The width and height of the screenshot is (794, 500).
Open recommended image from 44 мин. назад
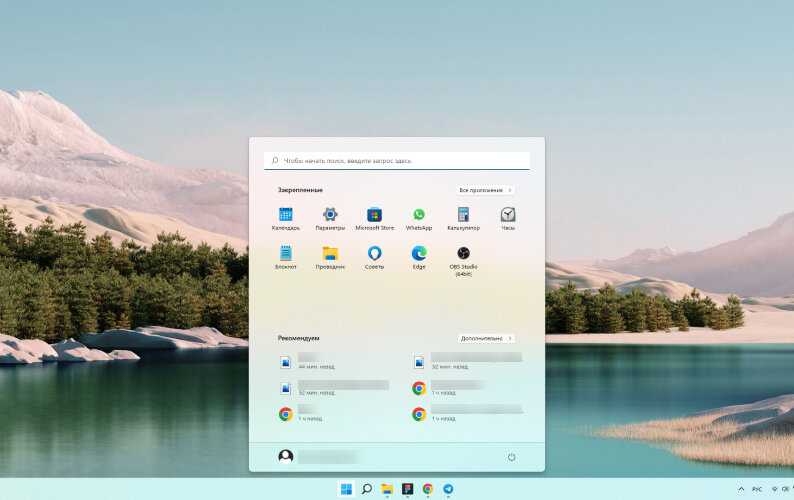(x=307, y=362)
